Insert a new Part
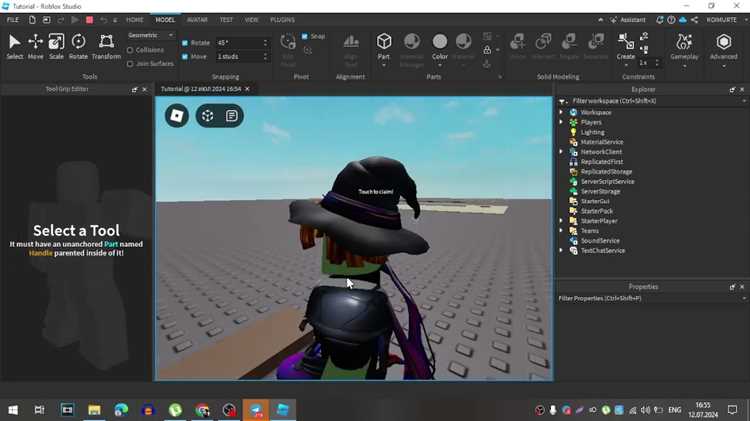 pos(384,42)
